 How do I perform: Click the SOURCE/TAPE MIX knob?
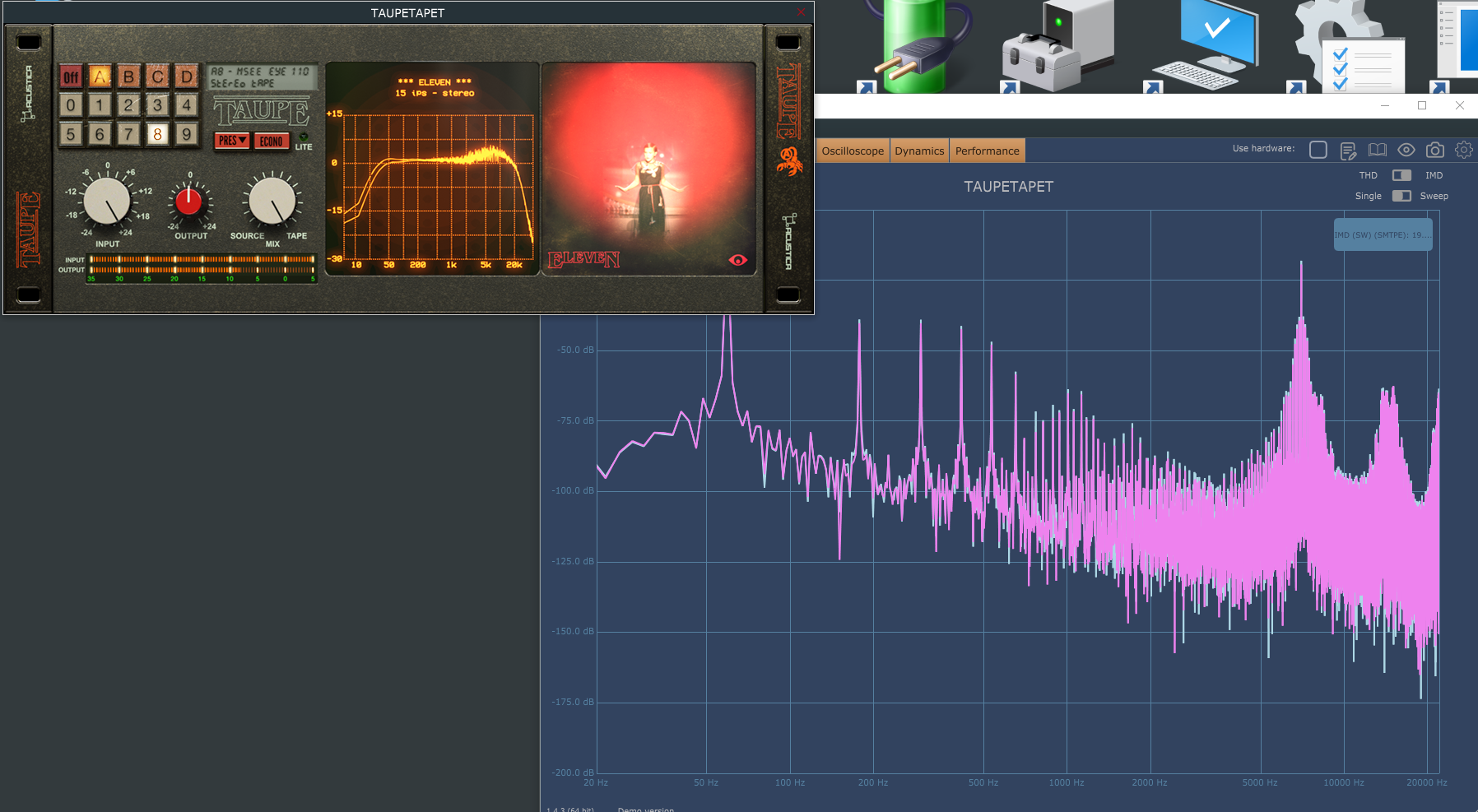[272, 201]
